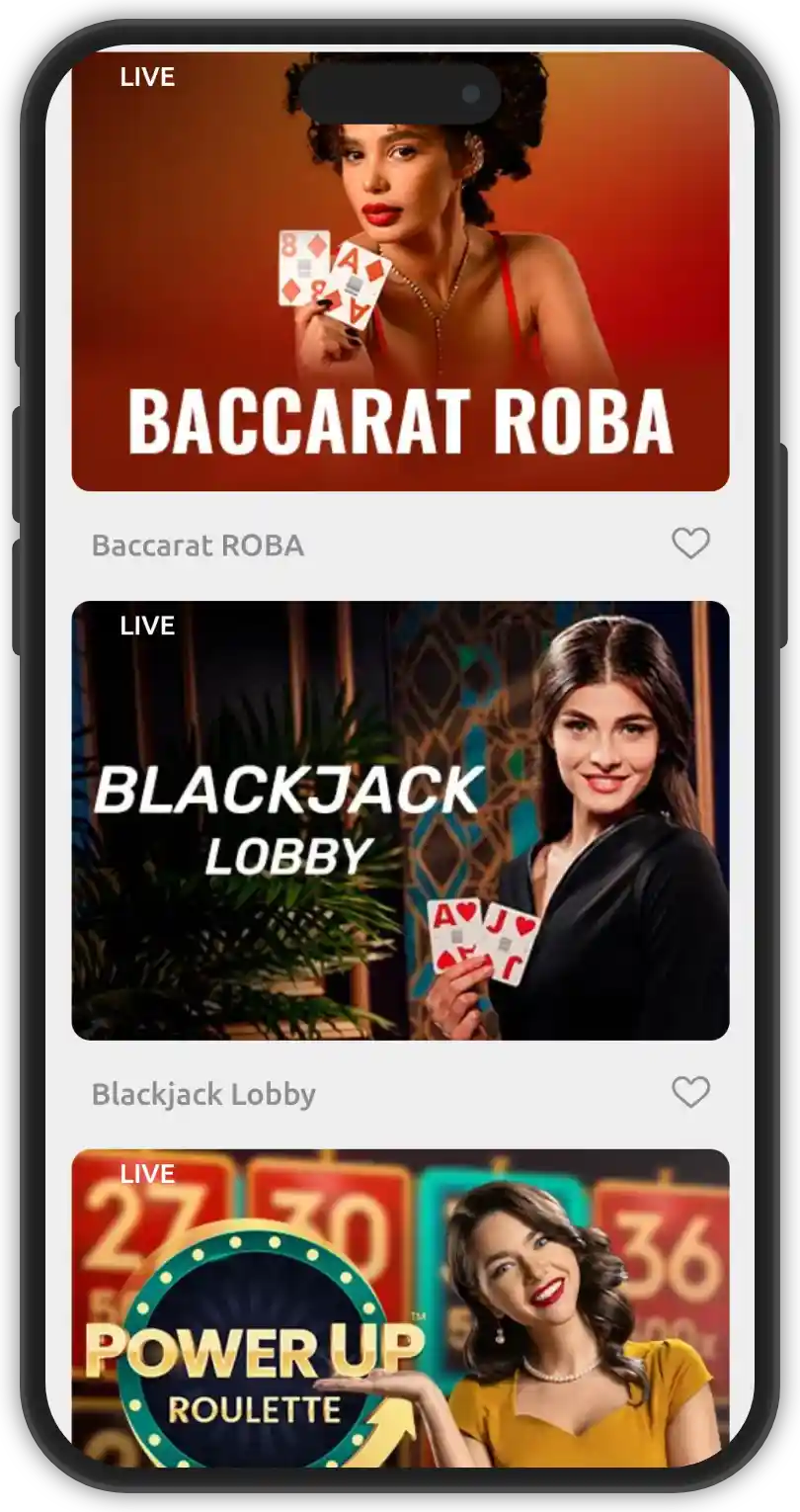Click the BLACKJACK LOBBY banner heading
The width and height of the screenshot is (800, 1512).
(289, 820)
